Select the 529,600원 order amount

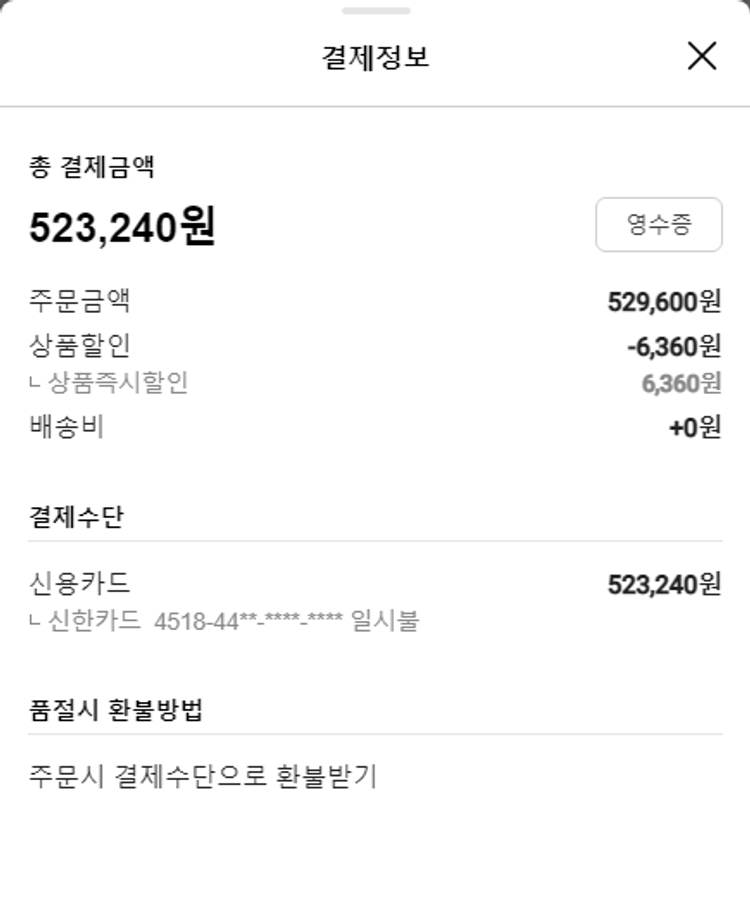(x=664, y=301)
